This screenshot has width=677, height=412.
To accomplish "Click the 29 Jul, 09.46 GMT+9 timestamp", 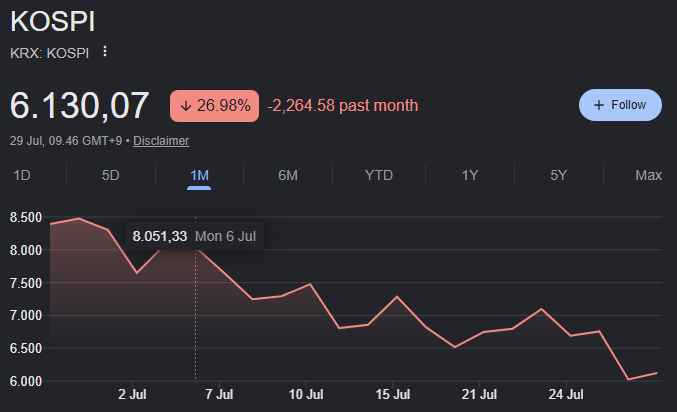I will tap(66, 141).
